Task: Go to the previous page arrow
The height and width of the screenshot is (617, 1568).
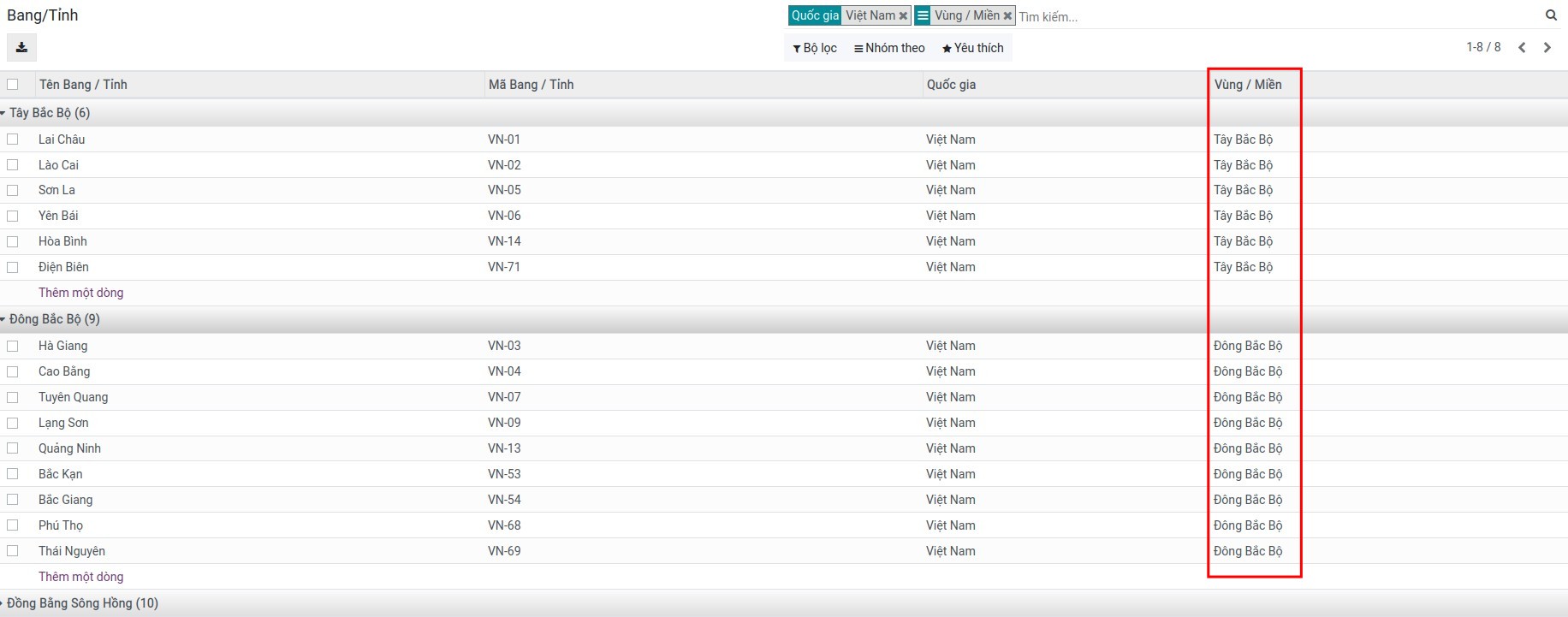Action: pos(1522,48)
